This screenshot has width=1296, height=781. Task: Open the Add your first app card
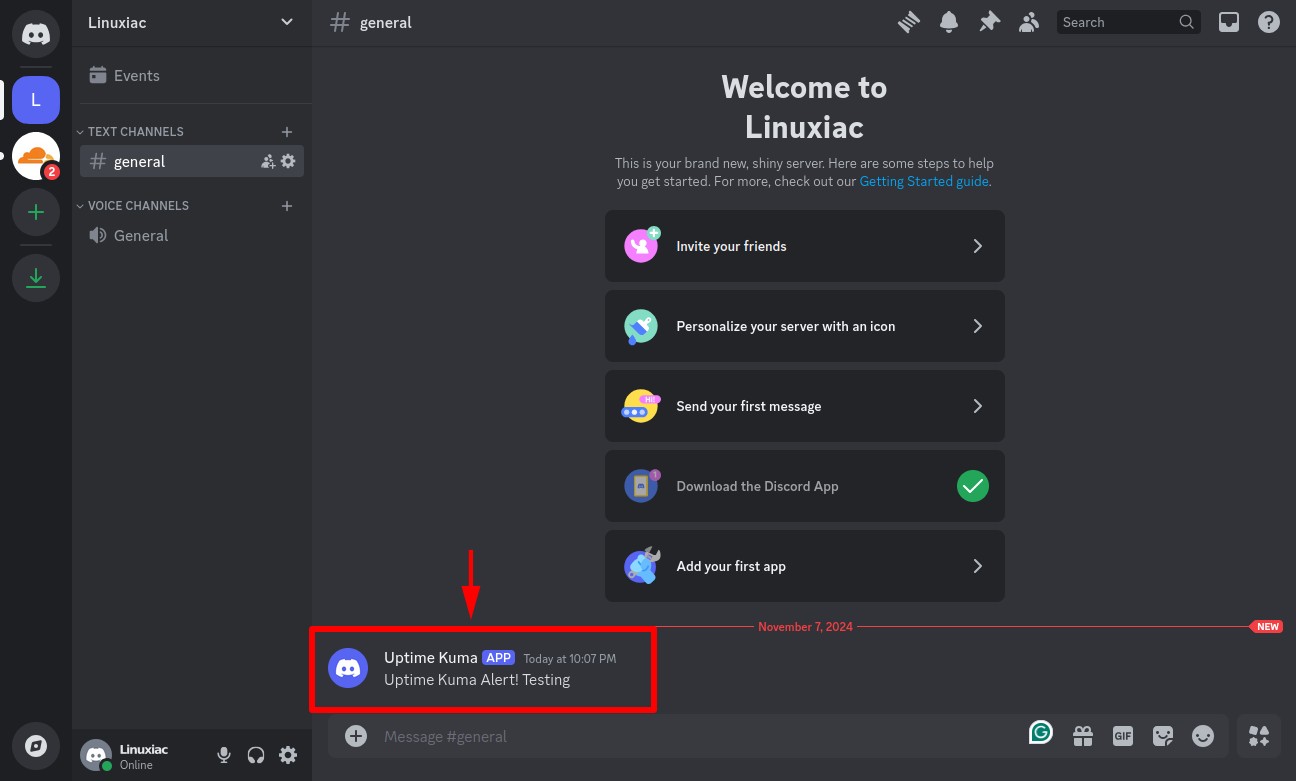point(805,566)
